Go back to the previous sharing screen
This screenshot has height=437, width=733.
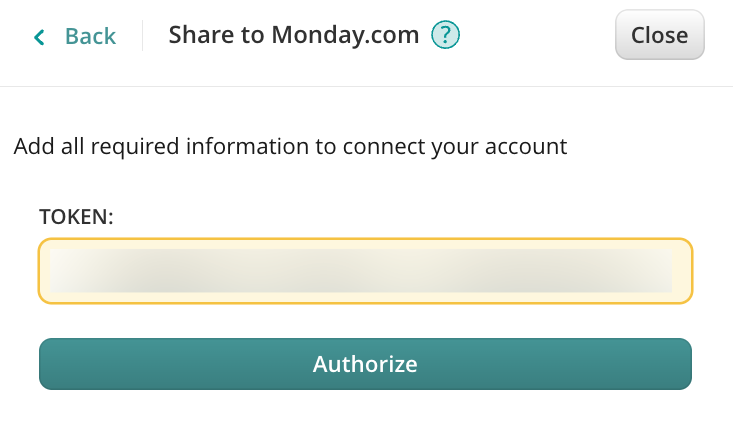pyautogui.click(x=75, y=37)
